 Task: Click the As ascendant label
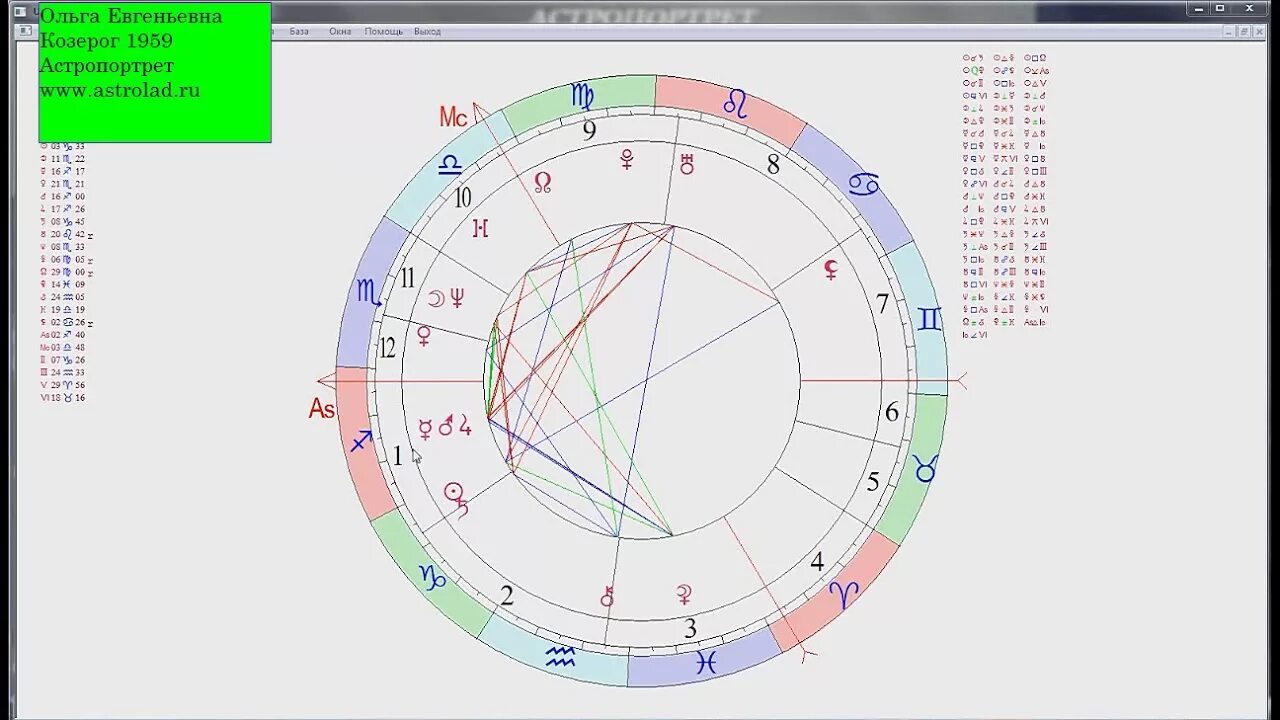(321, 409)
